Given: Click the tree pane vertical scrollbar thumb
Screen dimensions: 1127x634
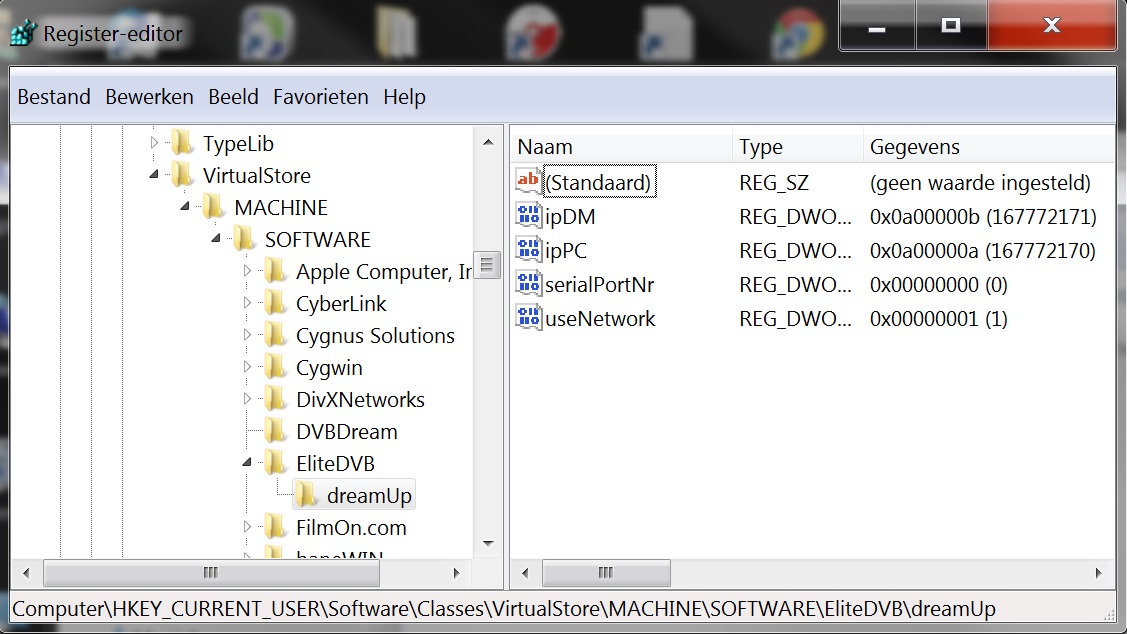Looking at the screenshot, I should tap(488, 265).
